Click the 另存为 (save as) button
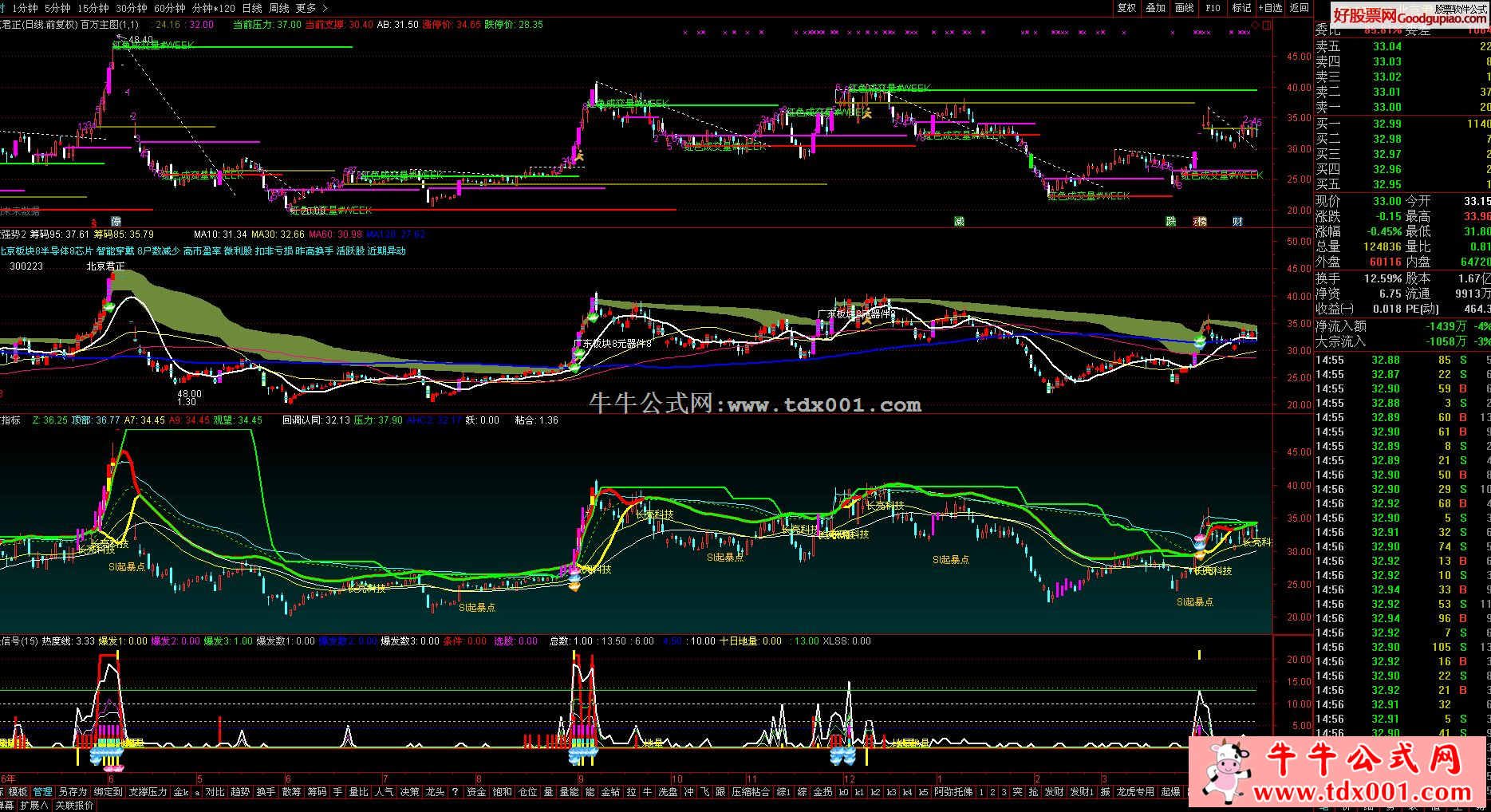The image size is (1491, 812). [73, 792]
